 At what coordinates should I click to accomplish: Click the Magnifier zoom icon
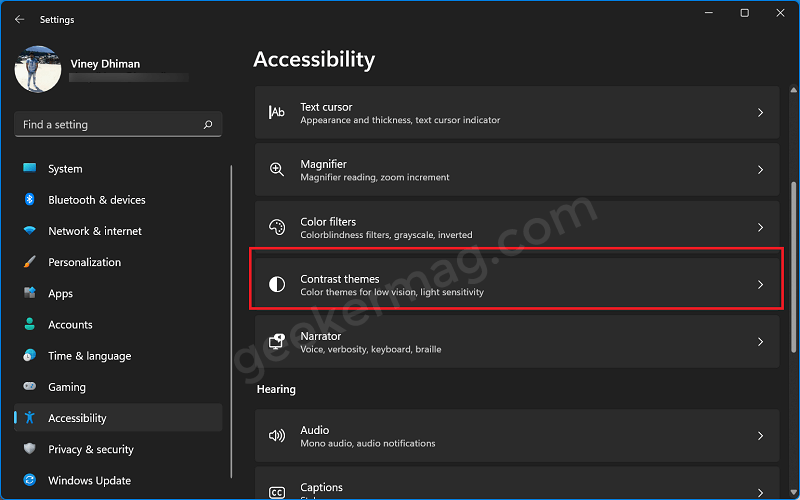pos(277,169)
